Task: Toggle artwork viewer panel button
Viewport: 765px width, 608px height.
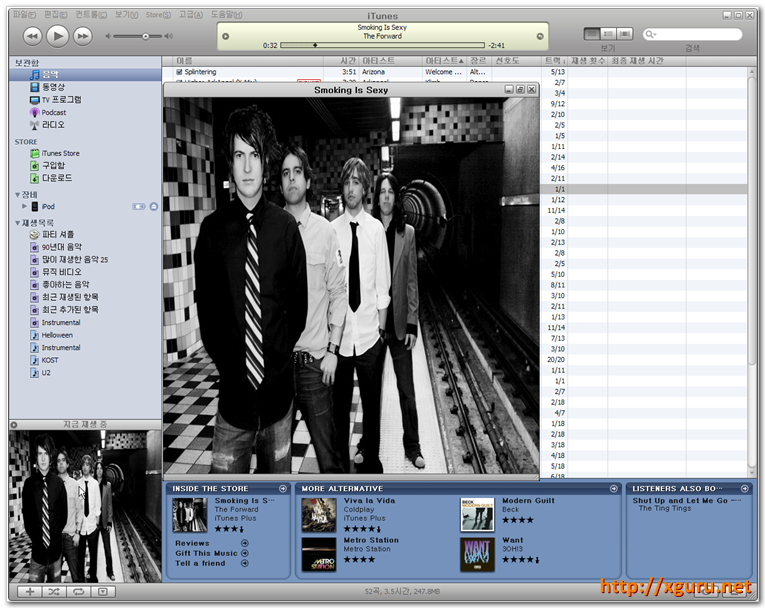Action: [x=103, y=591]
